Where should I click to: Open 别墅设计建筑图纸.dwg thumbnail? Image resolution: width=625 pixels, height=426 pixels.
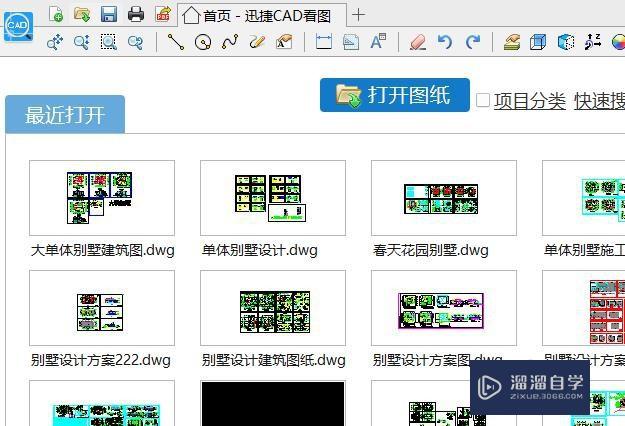(273, 308)
